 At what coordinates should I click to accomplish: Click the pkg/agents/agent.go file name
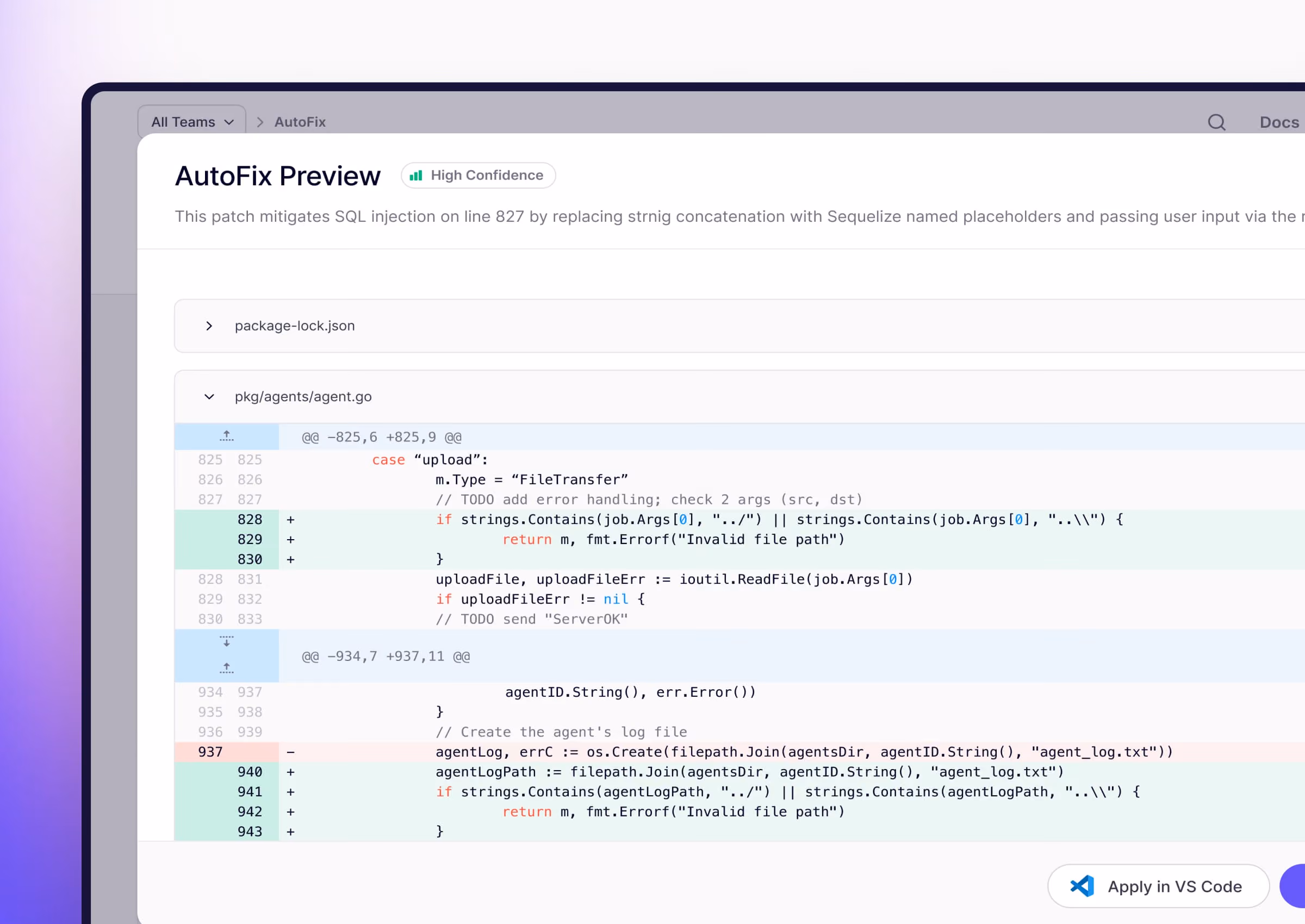[x=303, y=397]
